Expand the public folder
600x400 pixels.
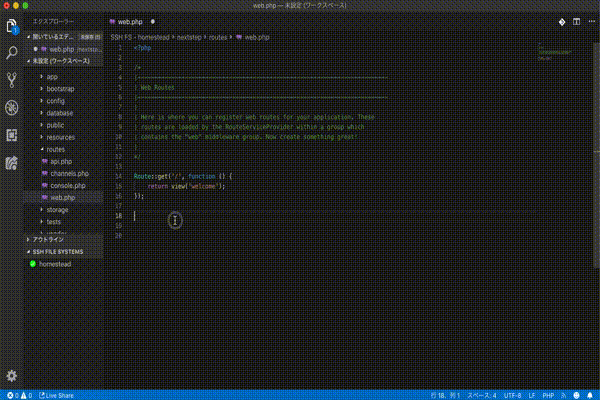click(x=55, y=125)
